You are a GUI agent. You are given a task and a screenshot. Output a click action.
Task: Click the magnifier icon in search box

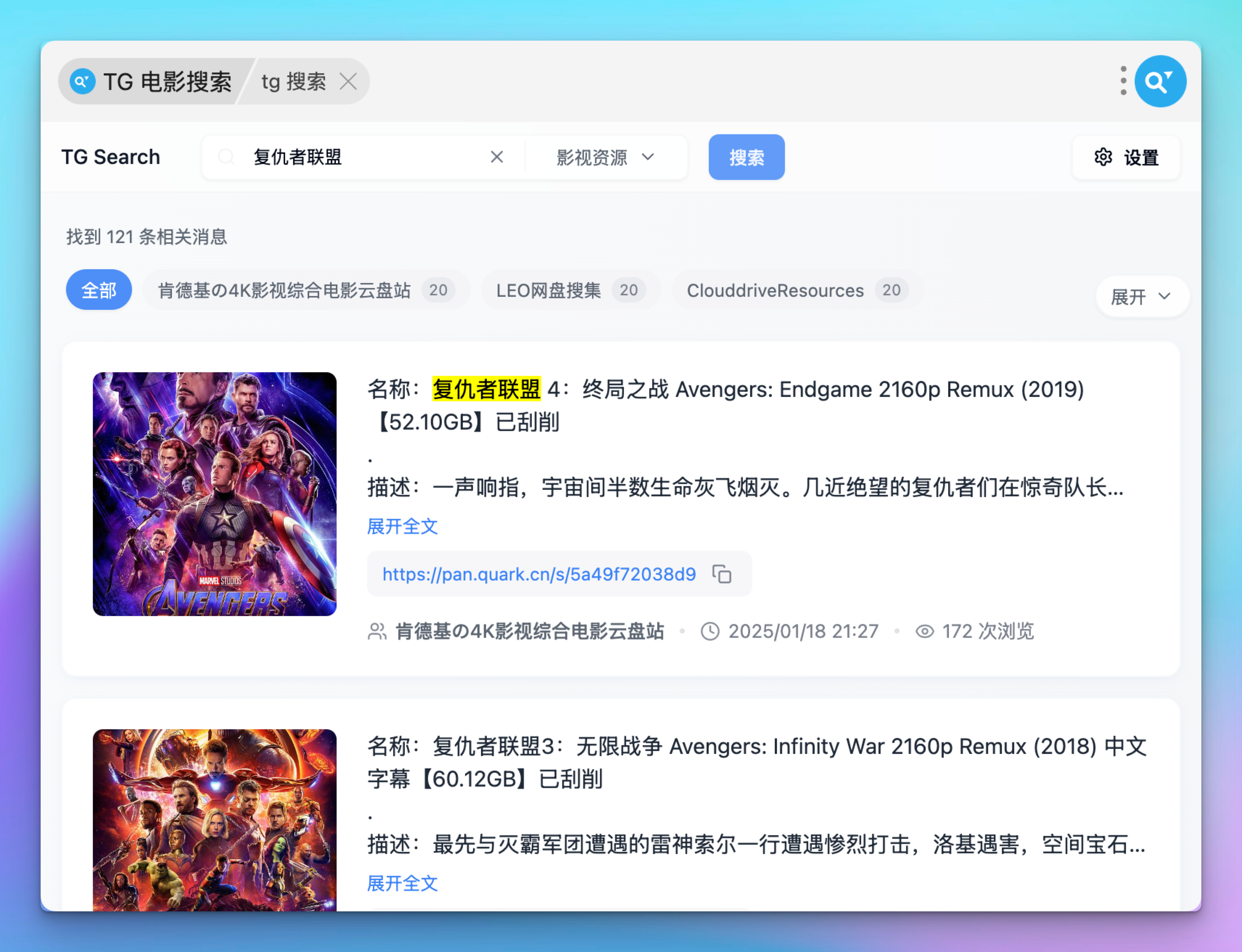(x=226, y=157)
